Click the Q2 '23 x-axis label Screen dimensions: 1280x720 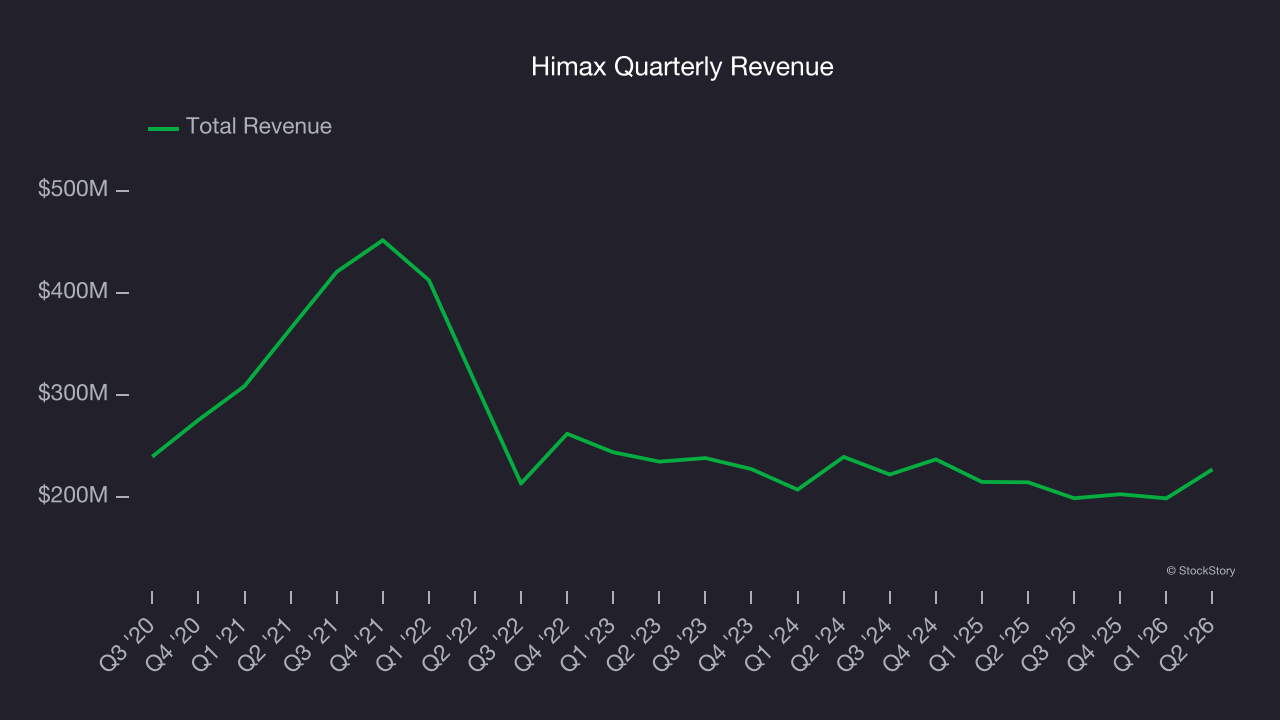click(636, 643)
